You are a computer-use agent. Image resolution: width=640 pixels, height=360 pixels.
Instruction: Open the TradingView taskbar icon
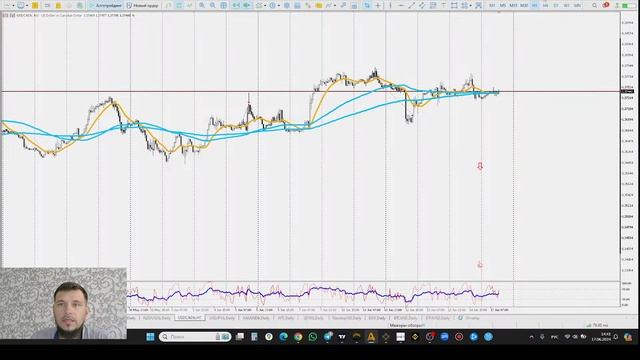pos(342,337)
